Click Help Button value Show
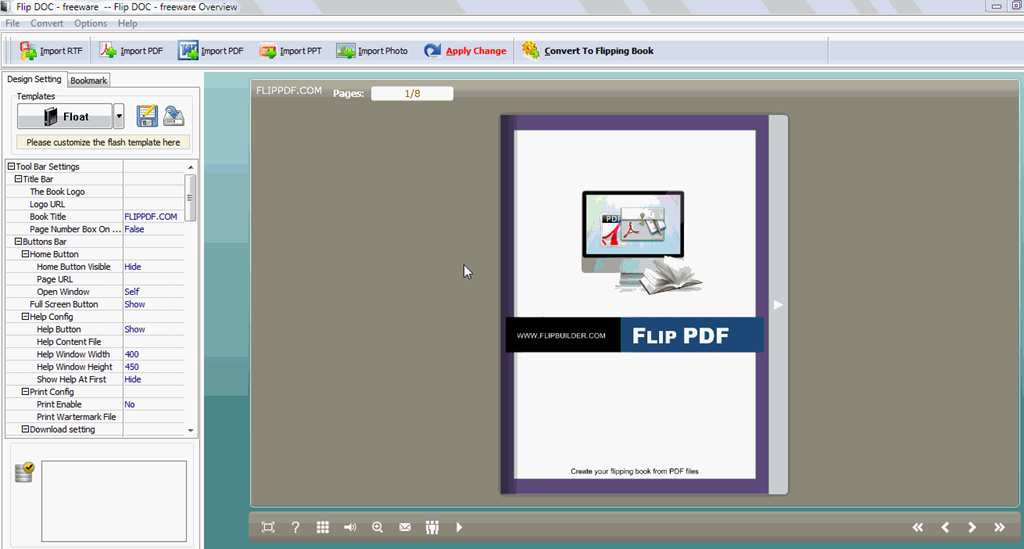1024x549 pixels. [135, 330]
